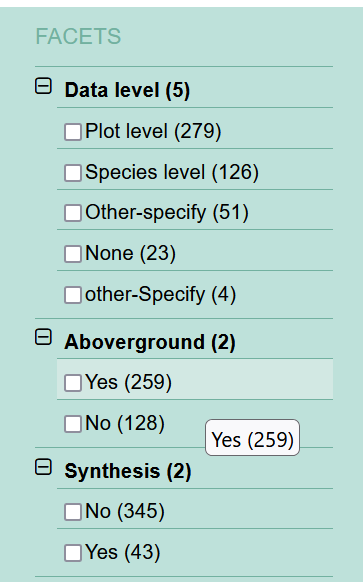
Task: Tick Synthesis Yes (43) checkbox
Action: click(x=73, y=553)
